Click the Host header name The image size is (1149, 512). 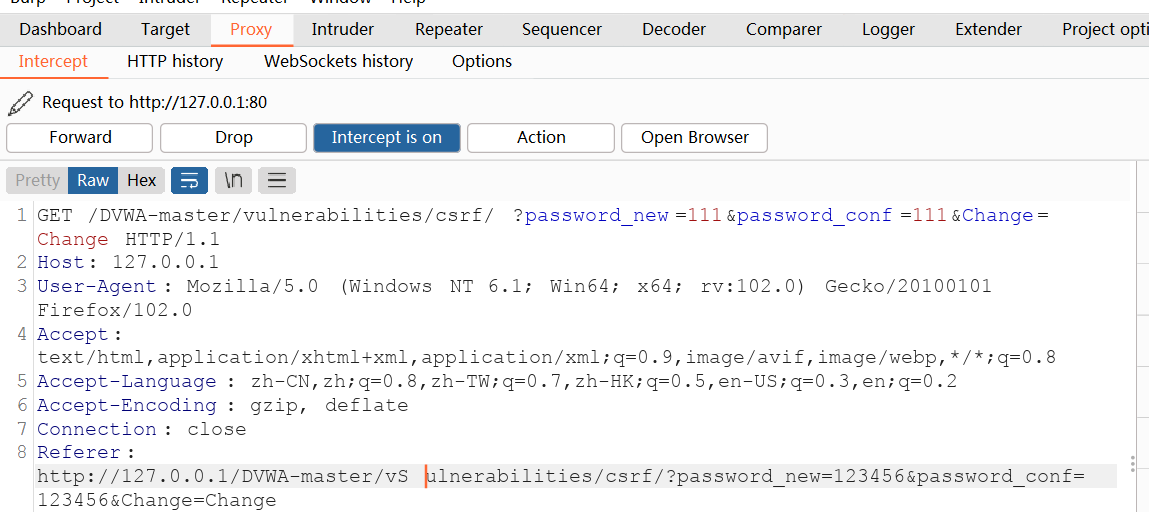point(60,262)
